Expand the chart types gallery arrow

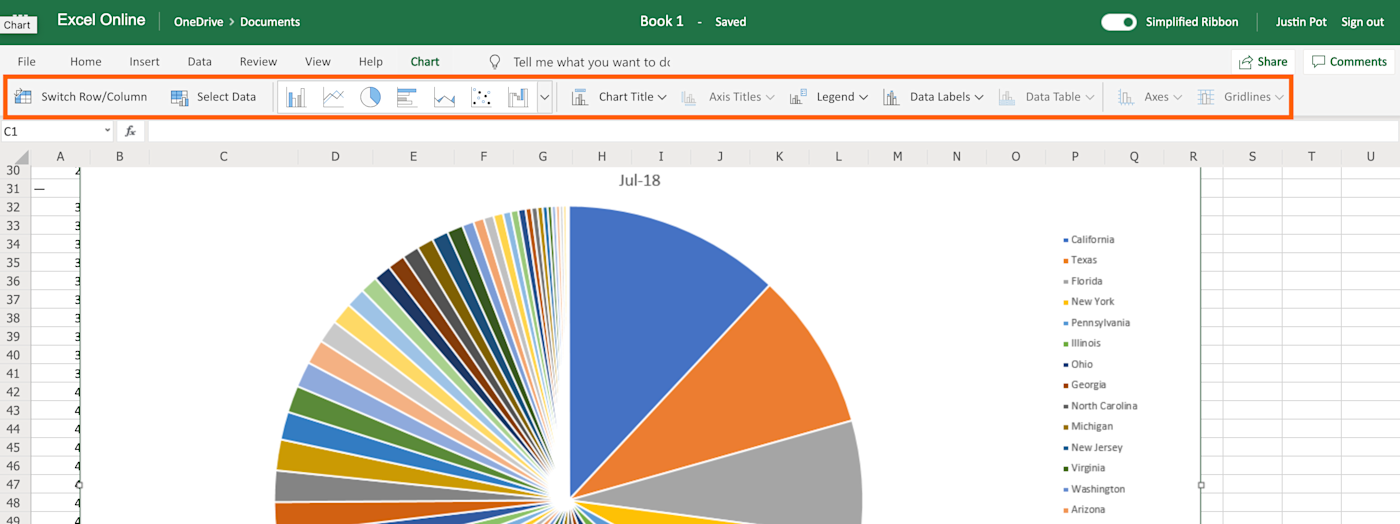click(545, 97)
